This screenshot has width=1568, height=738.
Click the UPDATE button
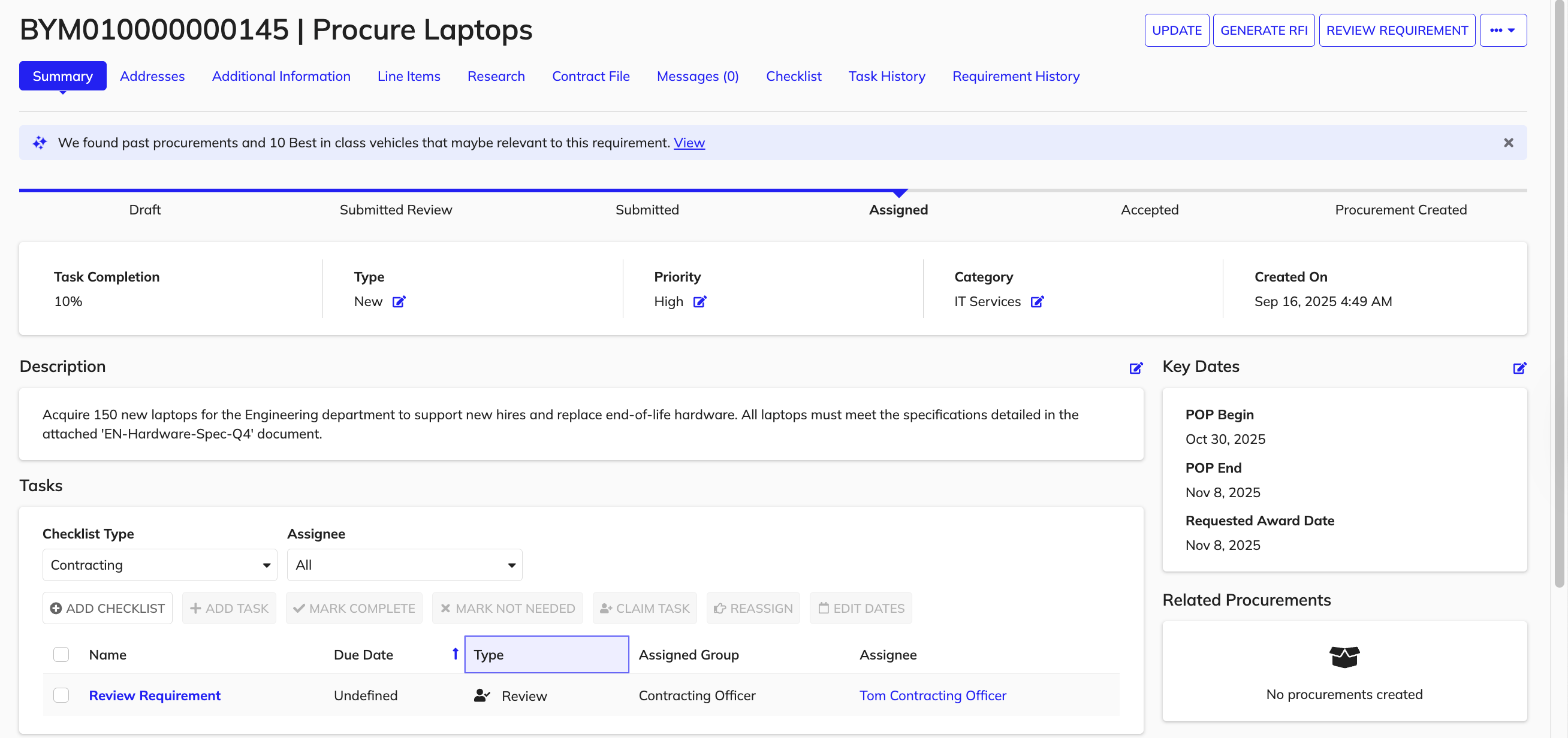pyautogui.click(x=1176, y=31)
